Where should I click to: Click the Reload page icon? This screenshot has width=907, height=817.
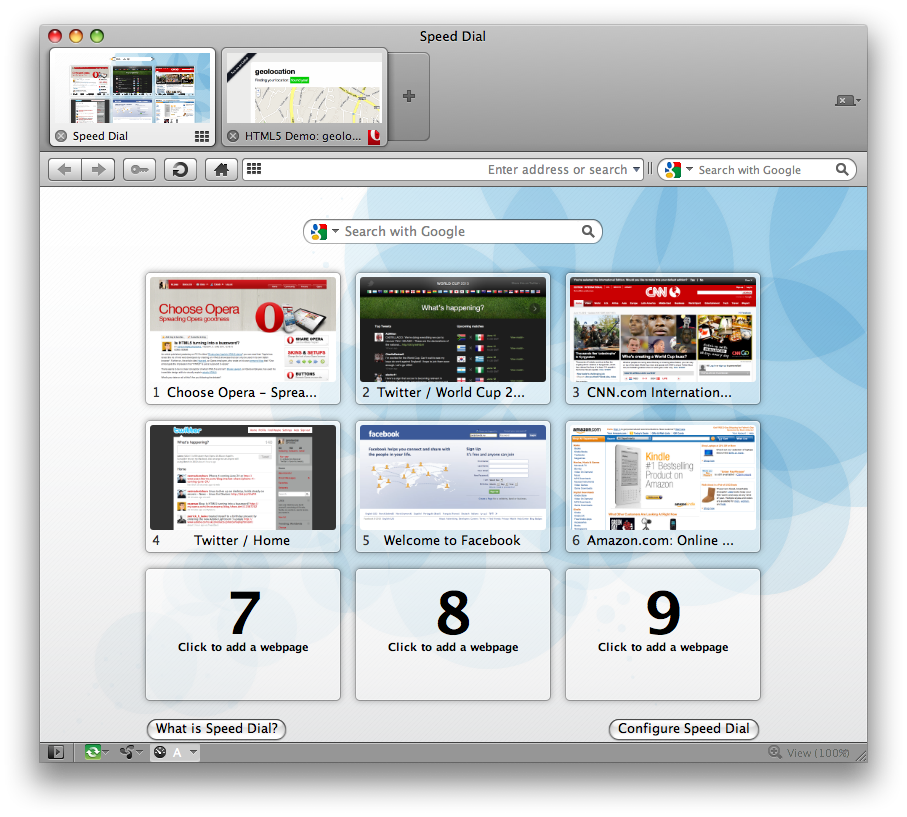point(180,169)
